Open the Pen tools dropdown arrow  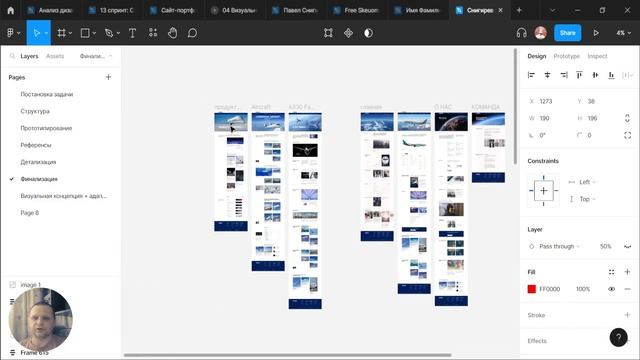click(118, 33)
